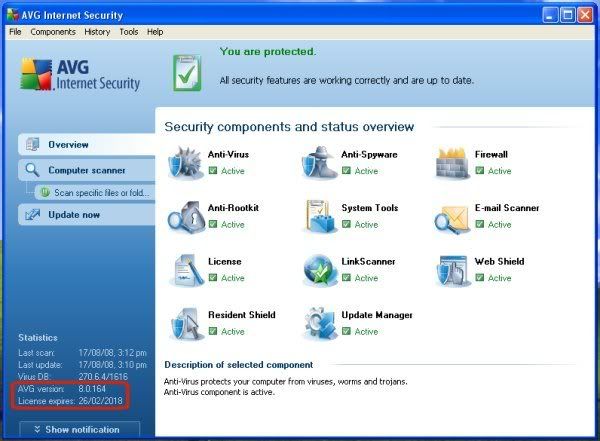Select the Anti-Spyware label
The width and height of the screenshot is (600, 441).
pos(369,155)
